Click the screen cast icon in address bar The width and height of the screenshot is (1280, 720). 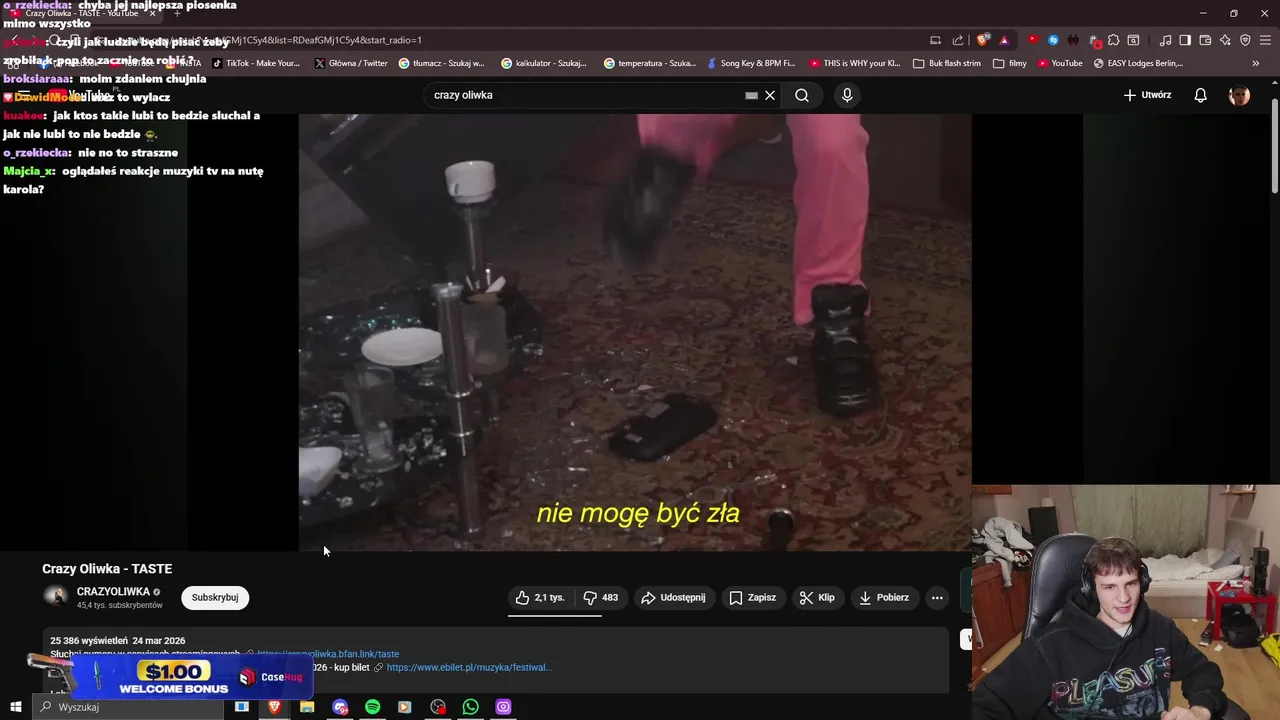coord(935,40)
